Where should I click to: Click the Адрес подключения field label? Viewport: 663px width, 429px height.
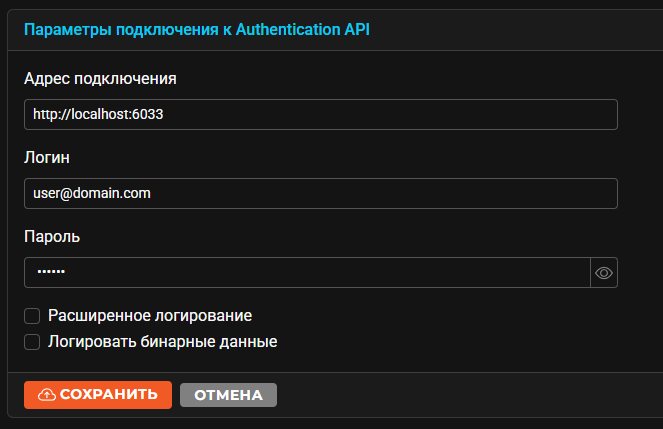coord(100,79)
